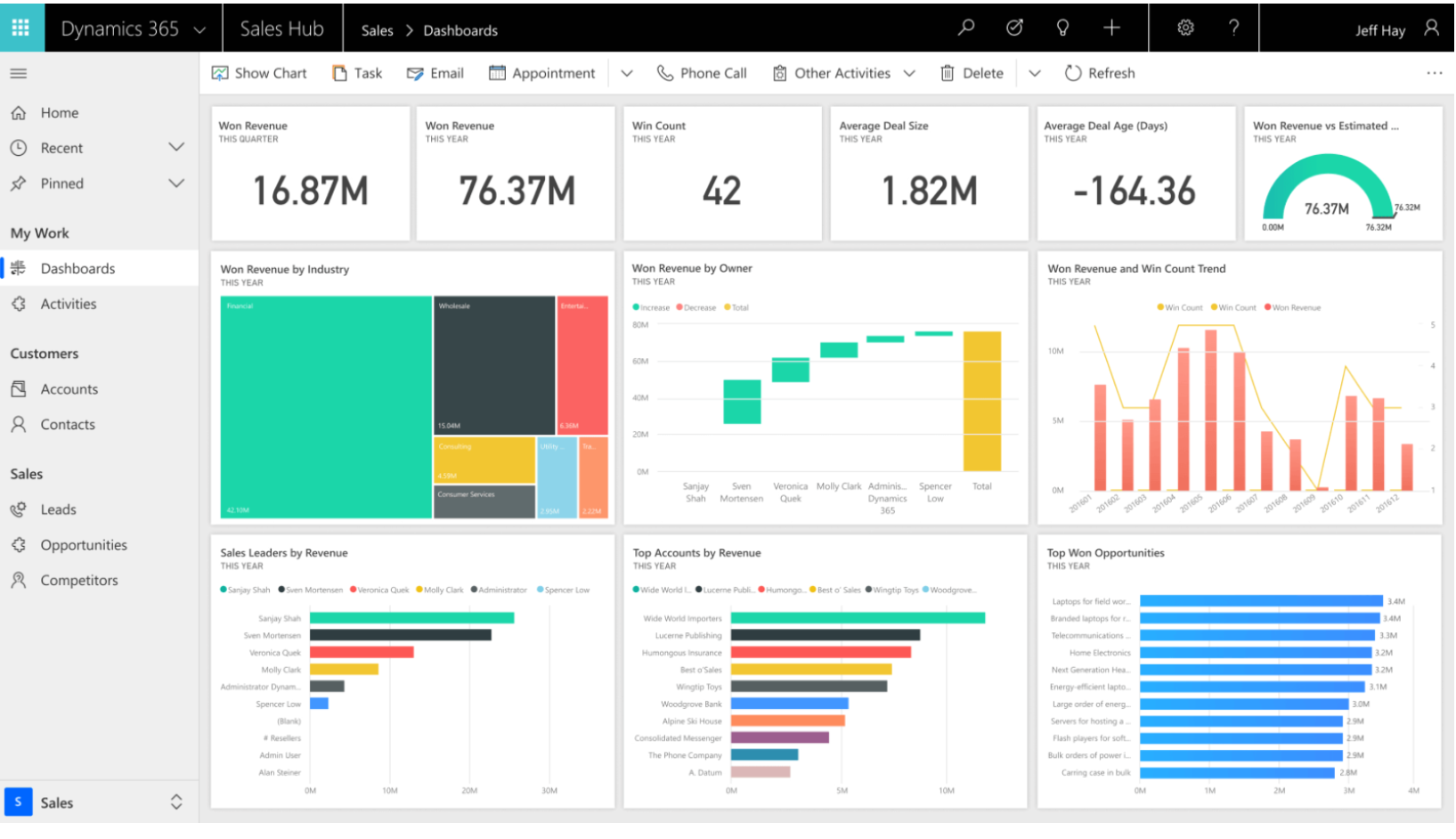Expand the Recent section chevron
The width and height of the screenshot is (1456, 839).
(x=176, y=147)
